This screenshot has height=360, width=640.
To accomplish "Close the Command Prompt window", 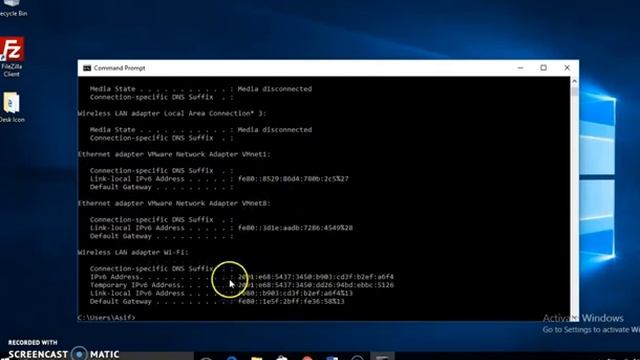I will point(567,68).
